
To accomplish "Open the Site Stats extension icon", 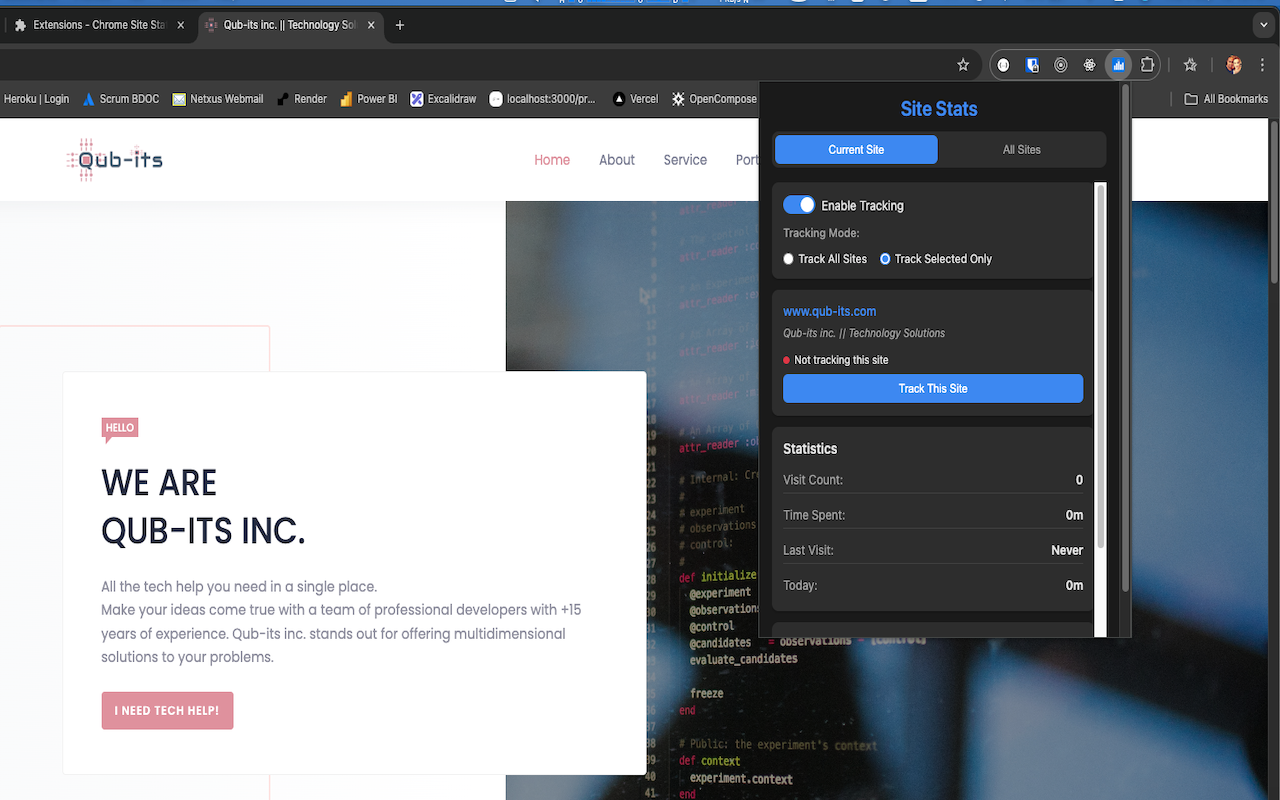I will pyautogui.click(x=1118, y=65).
